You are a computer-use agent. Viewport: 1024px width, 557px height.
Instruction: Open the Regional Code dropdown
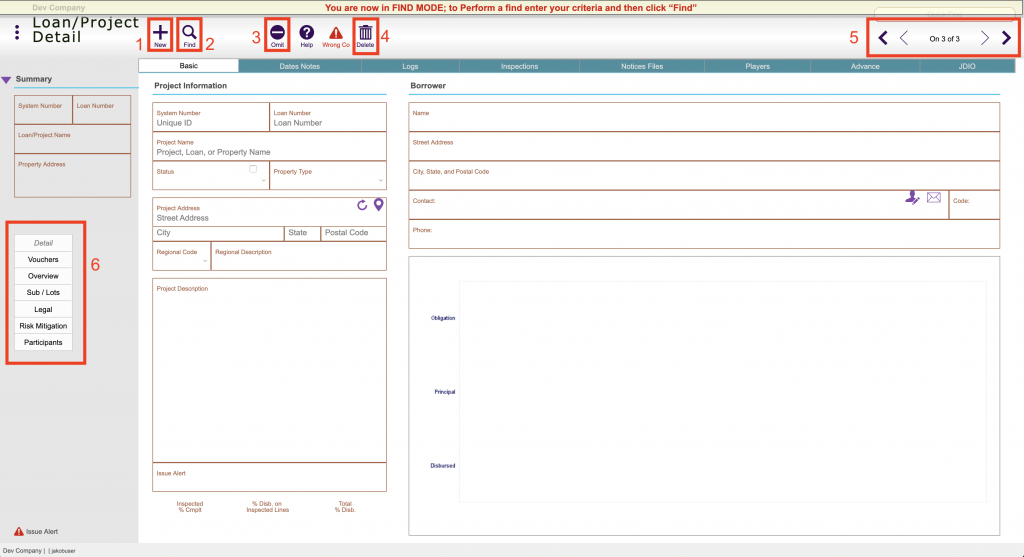(x=205, y=261)
